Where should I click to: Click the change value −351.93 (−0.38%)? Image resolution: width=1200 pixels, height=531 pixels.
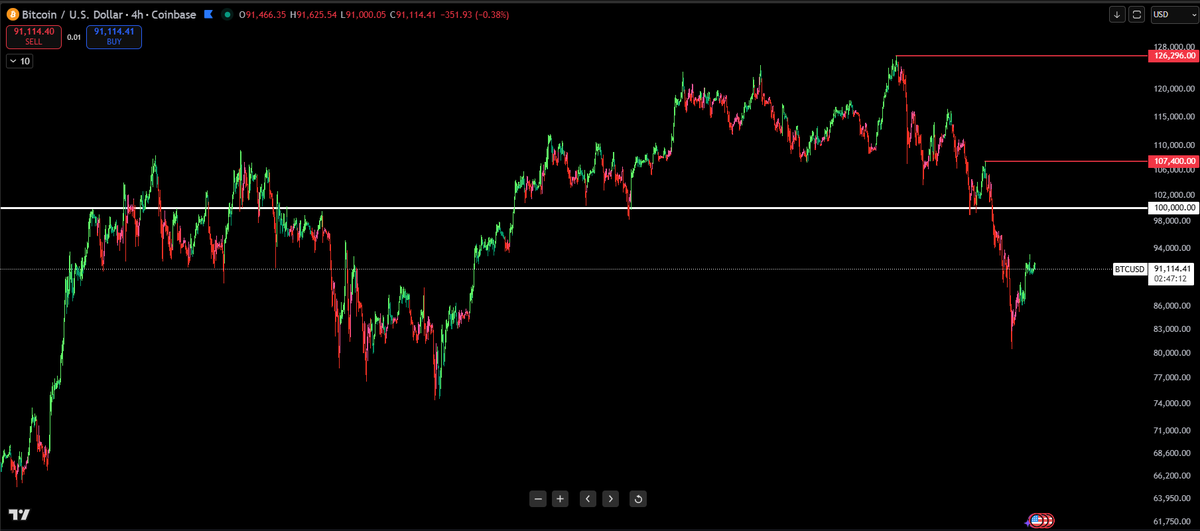tap(474, 15)
